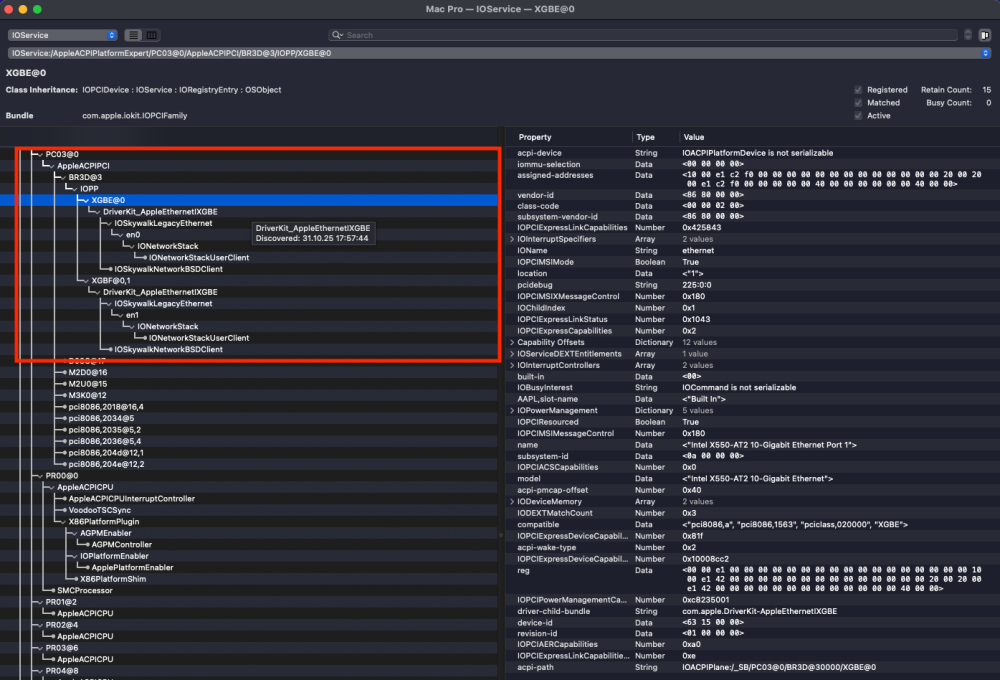1000x680 pixels.
Task: Collapse the X86PlatformPlugin node
Action: pos(63,522)
